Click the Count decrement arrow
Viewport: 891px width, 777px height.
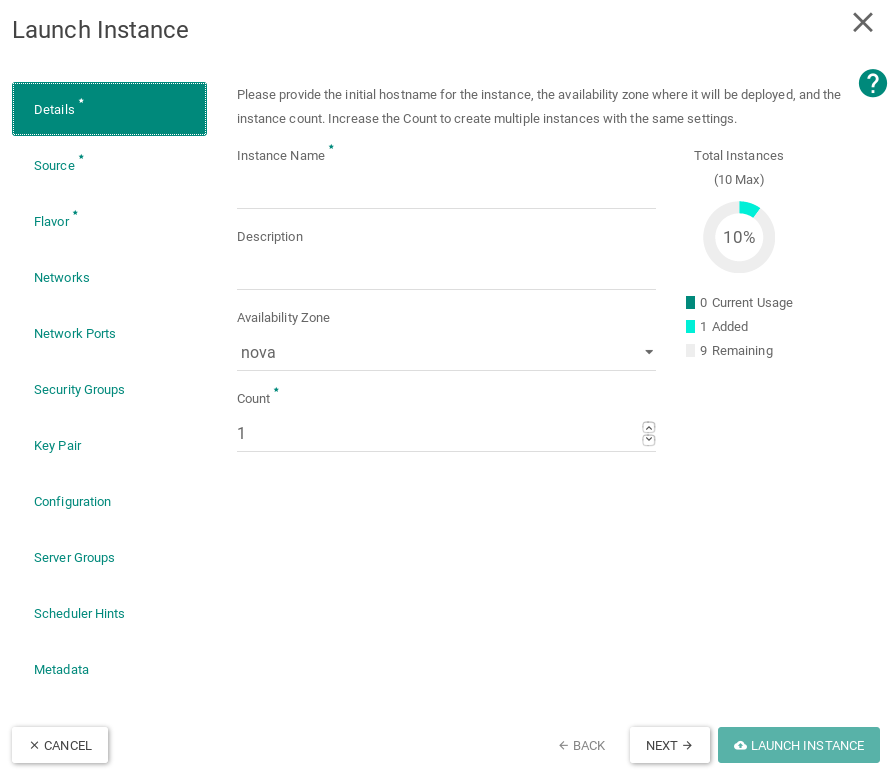(648, 440)
